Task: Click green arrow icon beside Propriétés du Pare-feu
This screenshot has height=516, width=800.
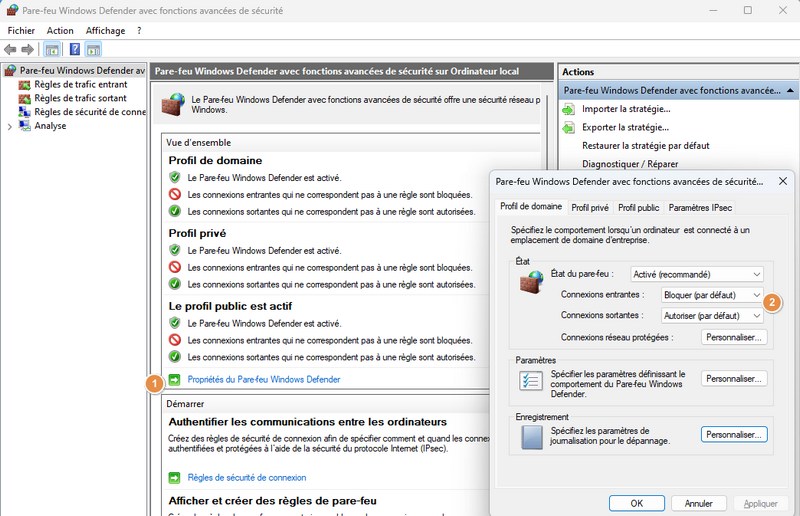Action: coord(174,379)
